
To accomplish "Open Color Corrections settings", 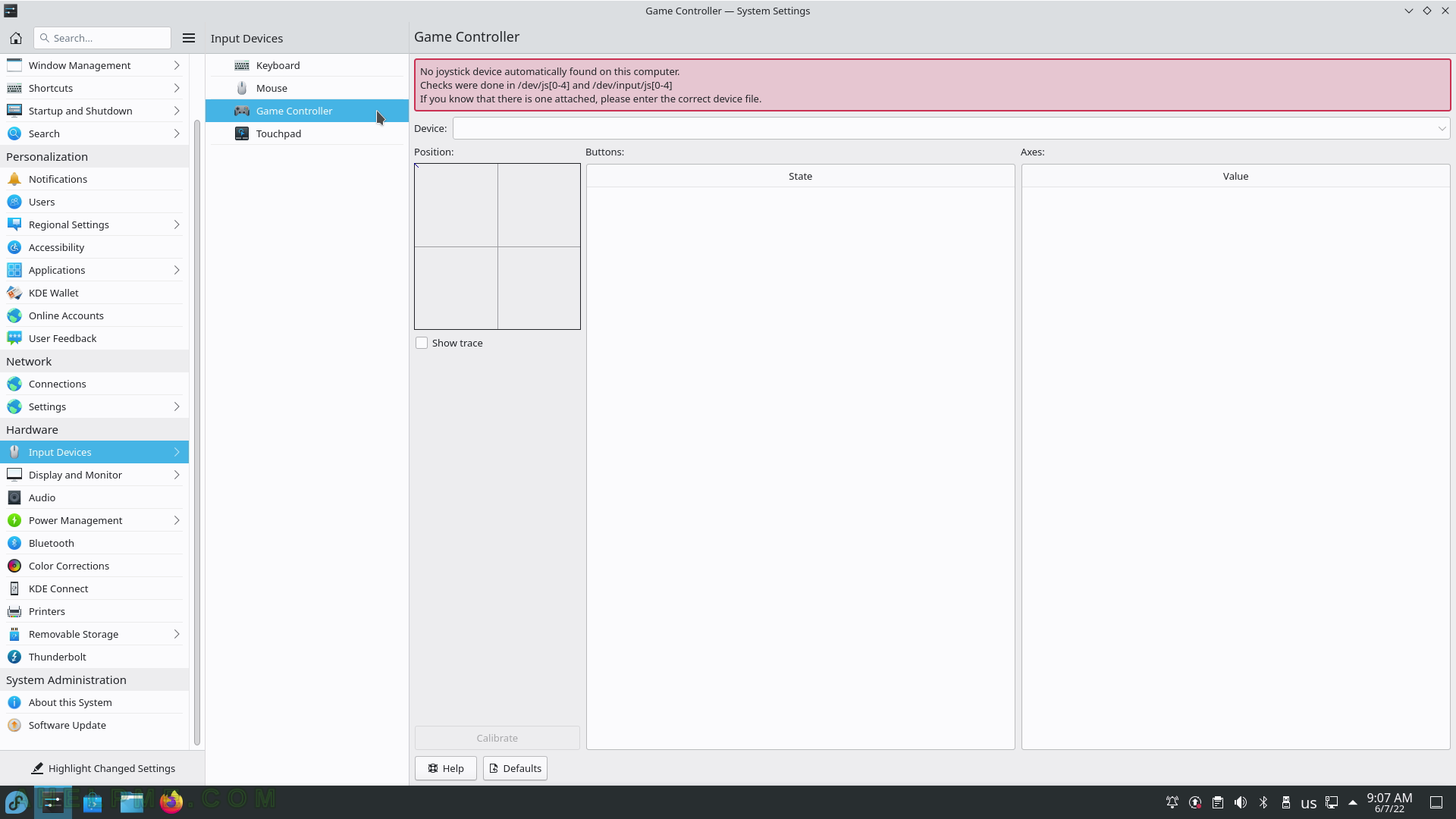I will pos(94,566).
